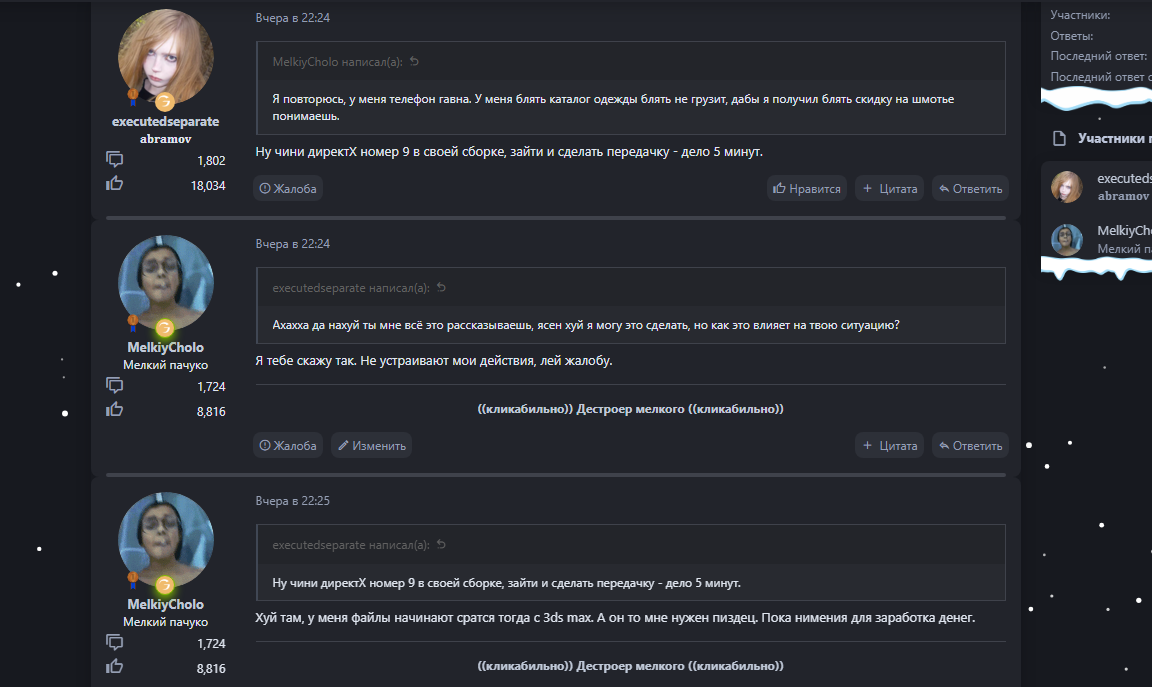This screenshot has width=1152, height=687.
Task: Click "Цитата" in the post containing "Изменить"
Action: (889, 445)
